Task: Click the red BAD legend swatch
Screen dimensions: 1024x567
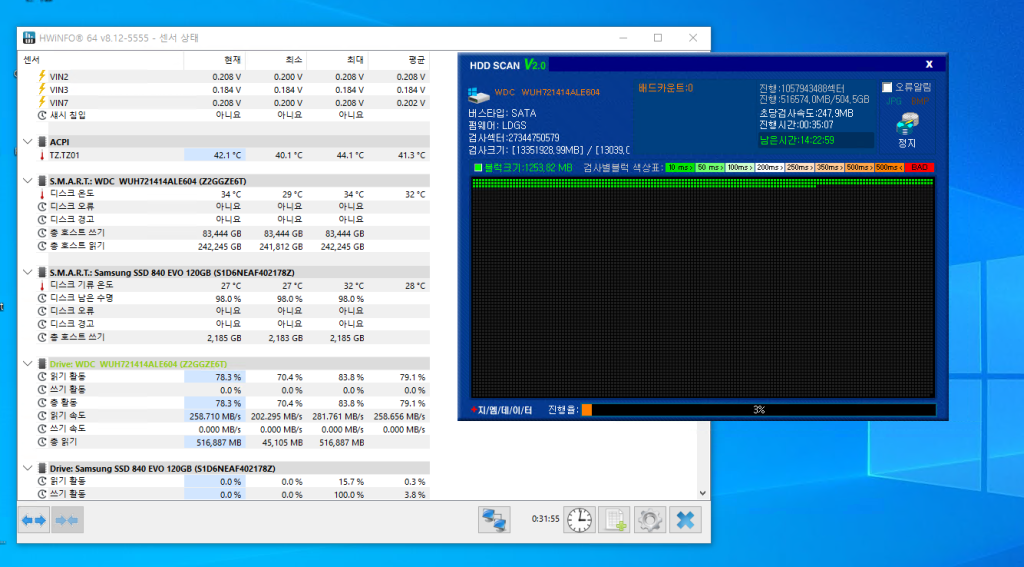Action: 920,168
